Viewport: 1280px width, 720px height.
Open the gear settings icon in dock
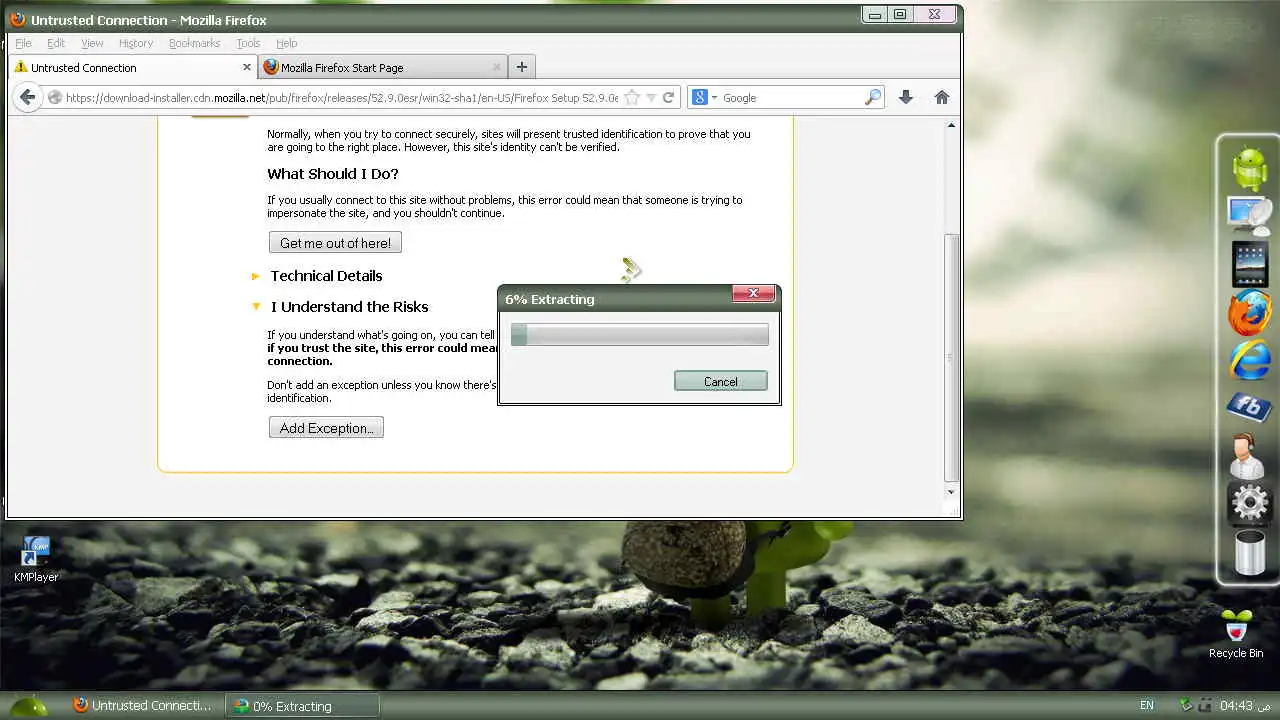click(x=1250, y=503)
